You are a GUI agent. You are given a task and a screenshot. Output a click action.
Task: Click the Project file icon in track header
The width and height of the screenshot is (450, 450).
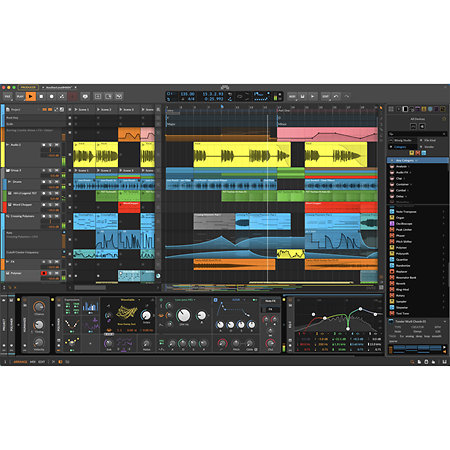(8, 109)
